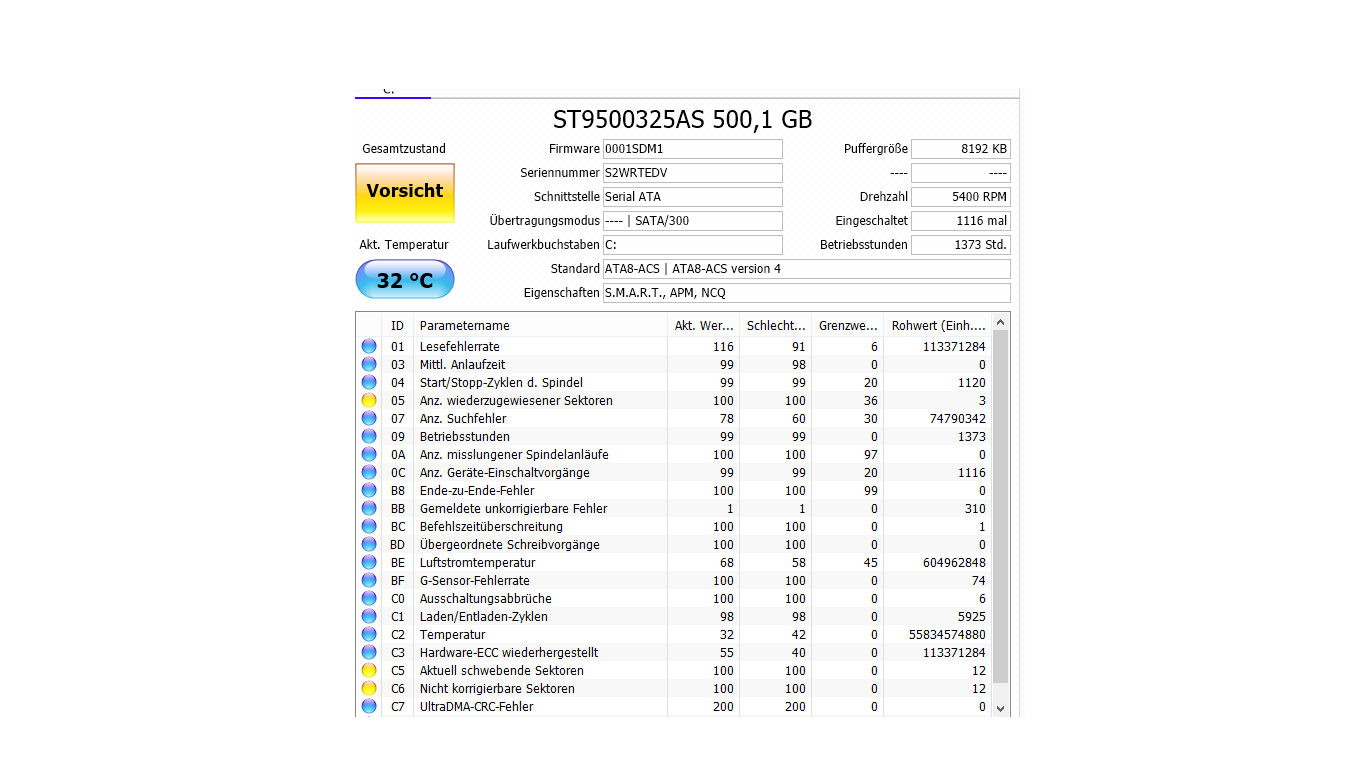Click the status icon for row 09 Betriebsstunden

coord(369,437)
